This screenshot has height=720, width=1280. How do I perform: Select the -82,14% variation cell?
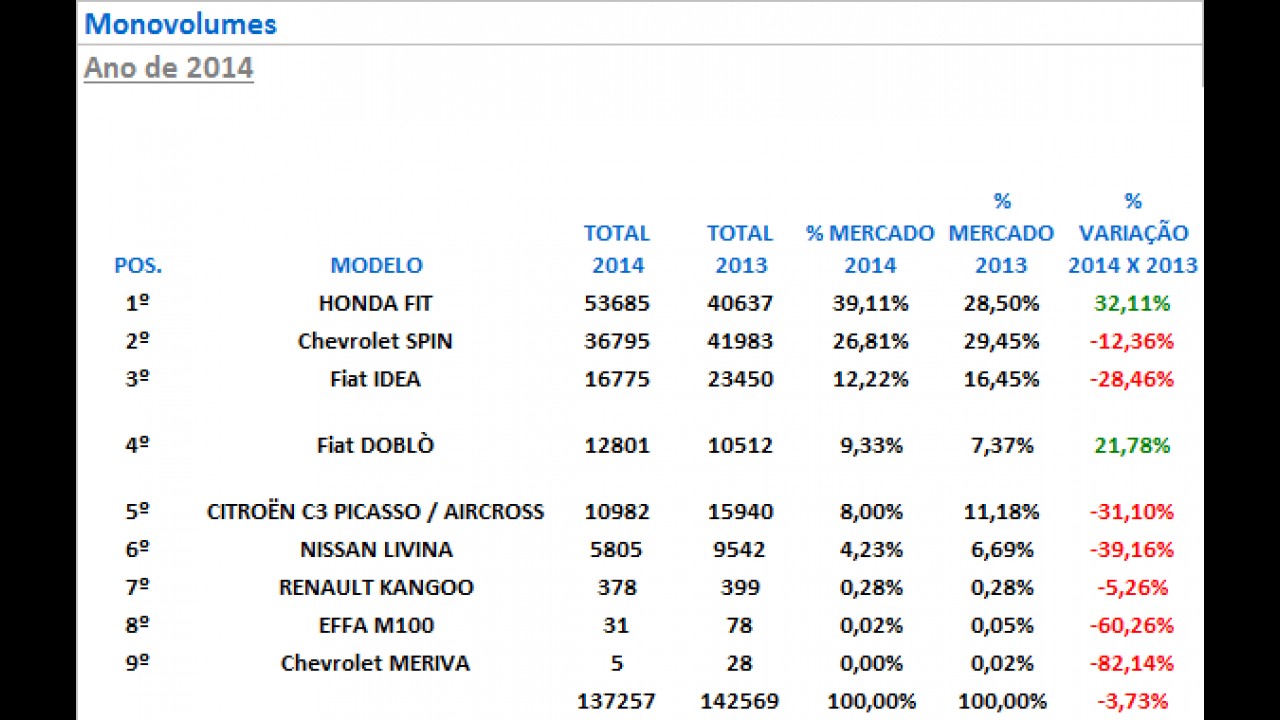click(x=1132, y=663)
